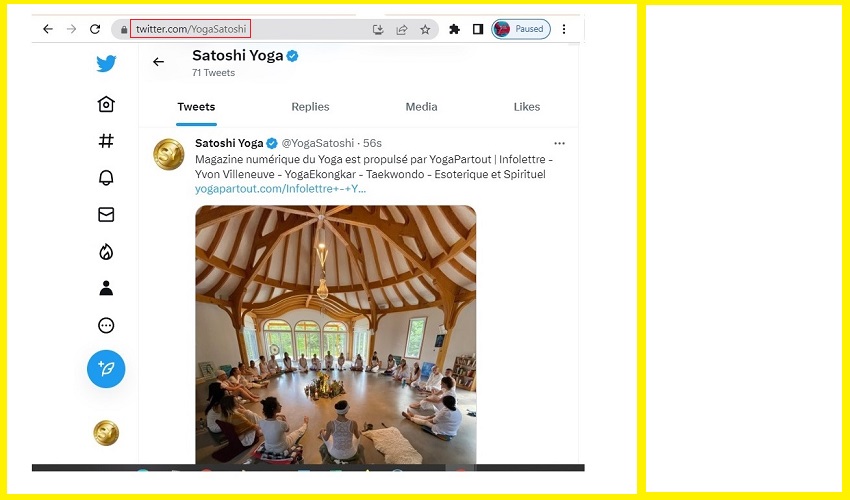Expand the More circle menu in sidebar
Image resolution: width=850 pixels, height=500 pixels.
click(106, 325)
